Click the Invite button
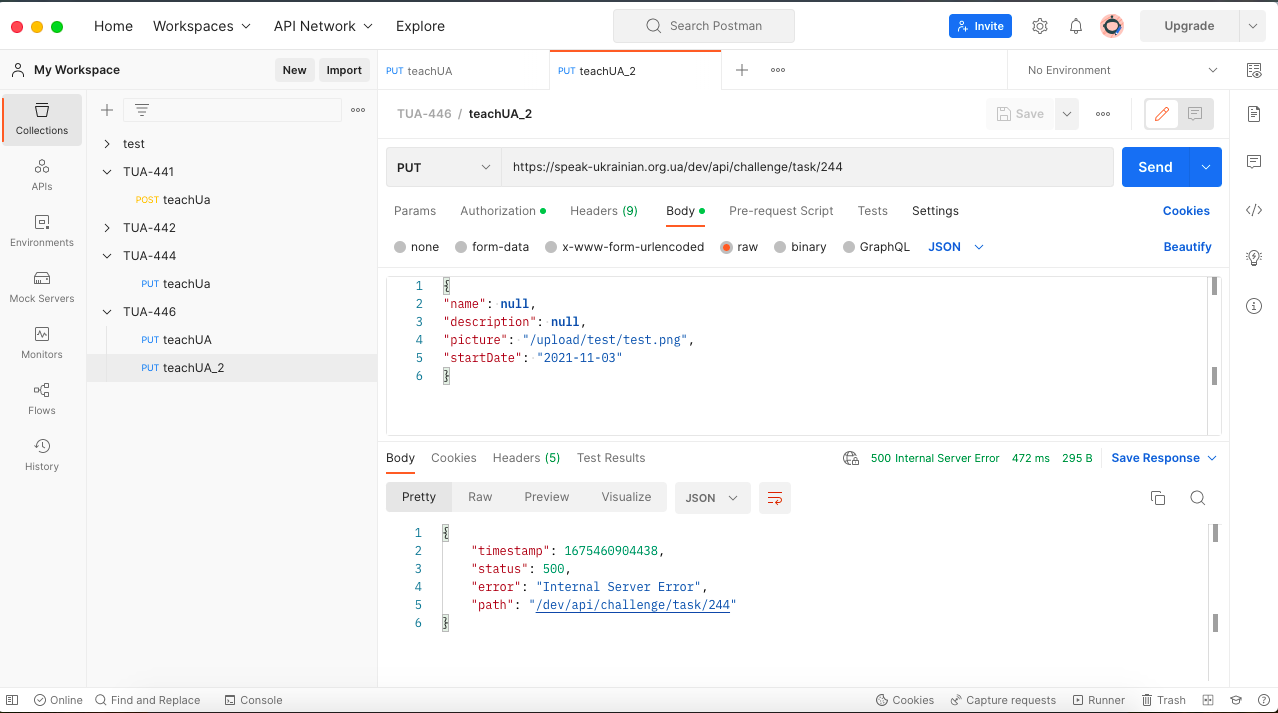The width and height of the screenshot is (1278, 713). pos(980,26)
